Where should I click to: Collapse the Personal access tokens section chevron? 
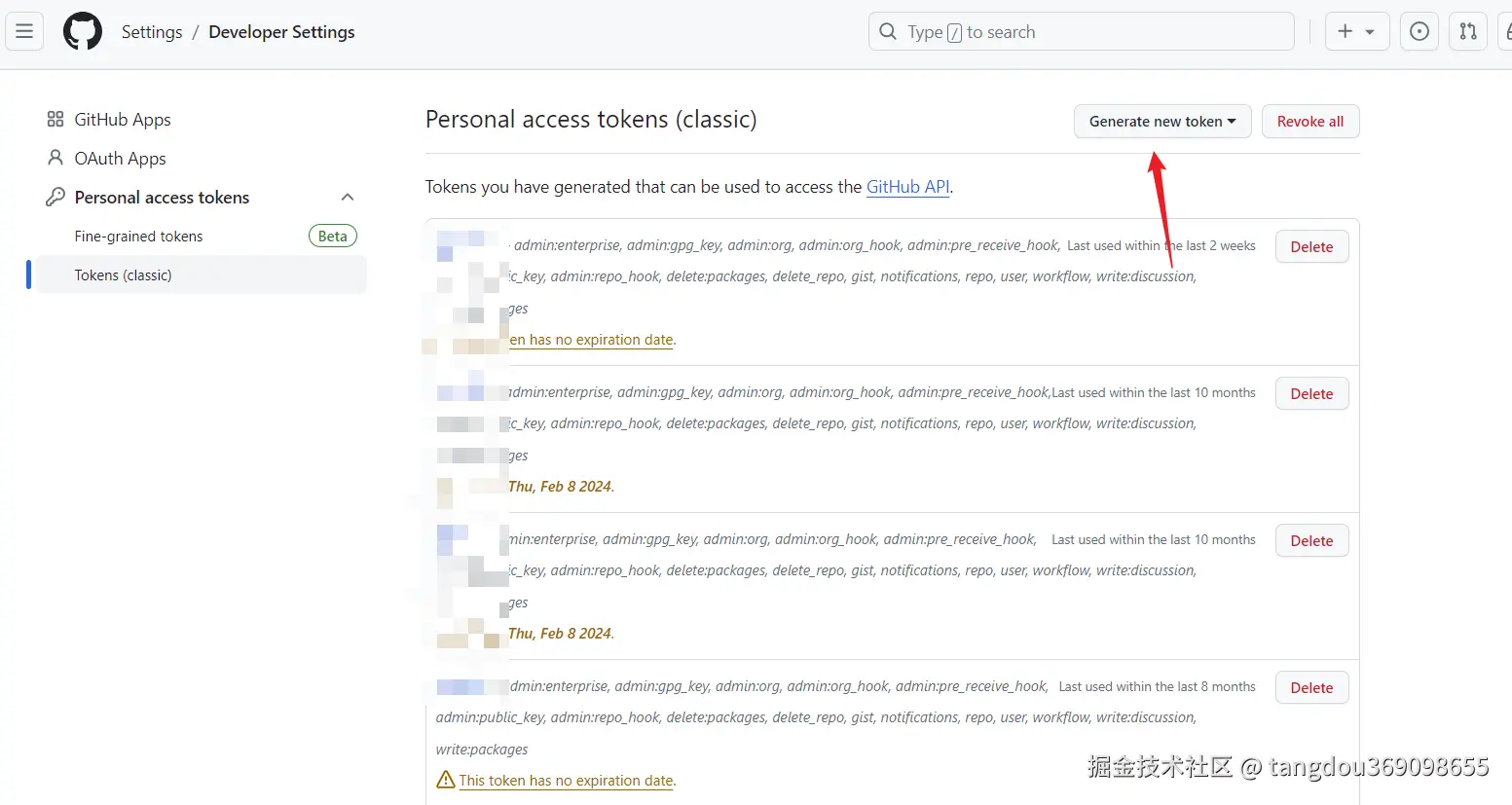348,198
